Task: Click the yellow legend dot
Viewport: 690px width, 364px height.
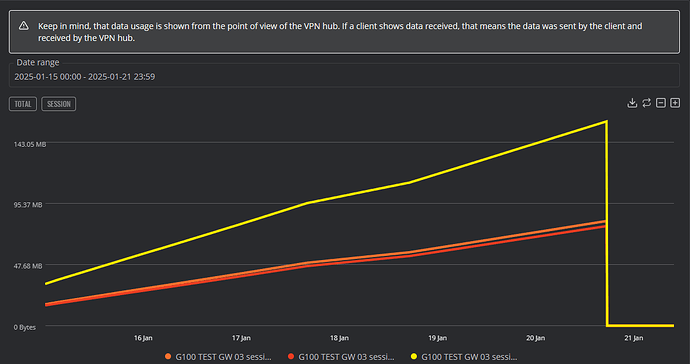Action: 414,357
